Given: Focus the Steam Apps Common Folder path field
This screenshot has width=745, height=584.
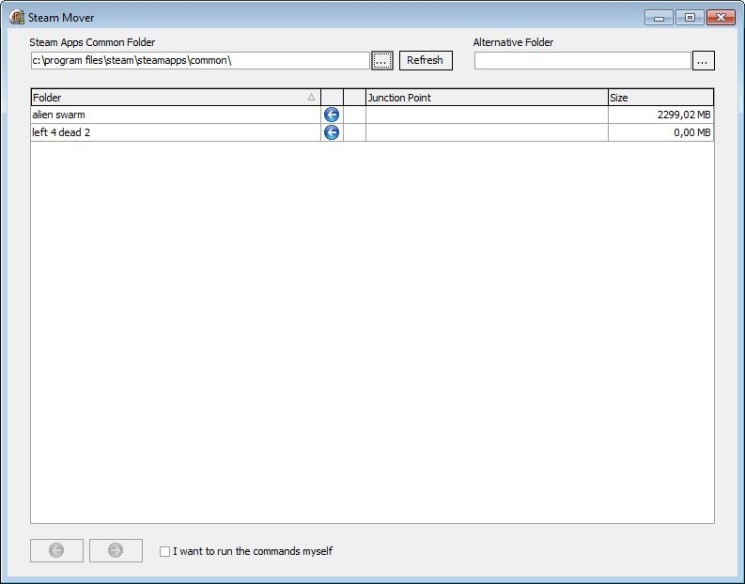Looking at the screenshot, I should pos(200,60).
